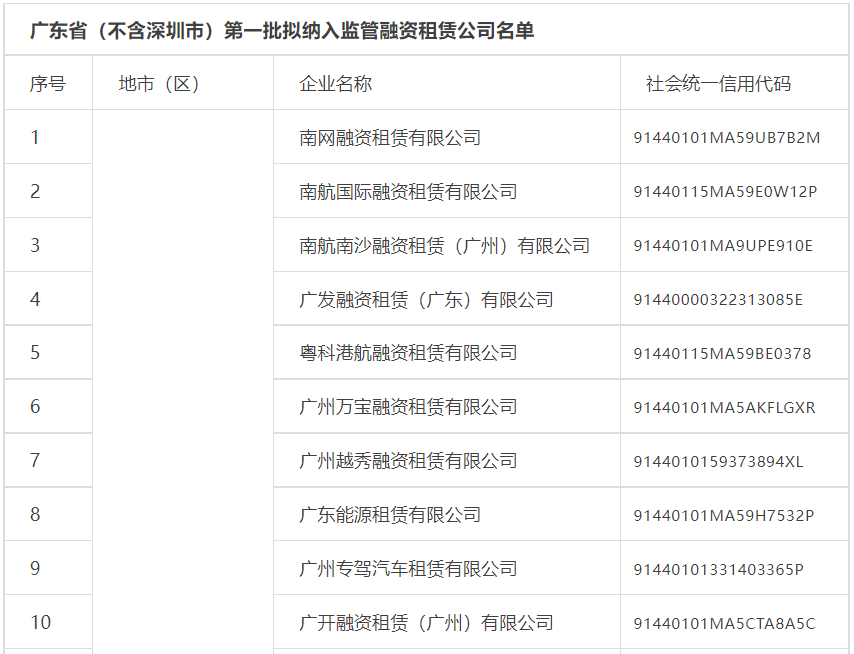The width and height of the screenshot is (854, 654).
Task: Click serial number 9 in the 序号 column
Action: pos(35,568)
